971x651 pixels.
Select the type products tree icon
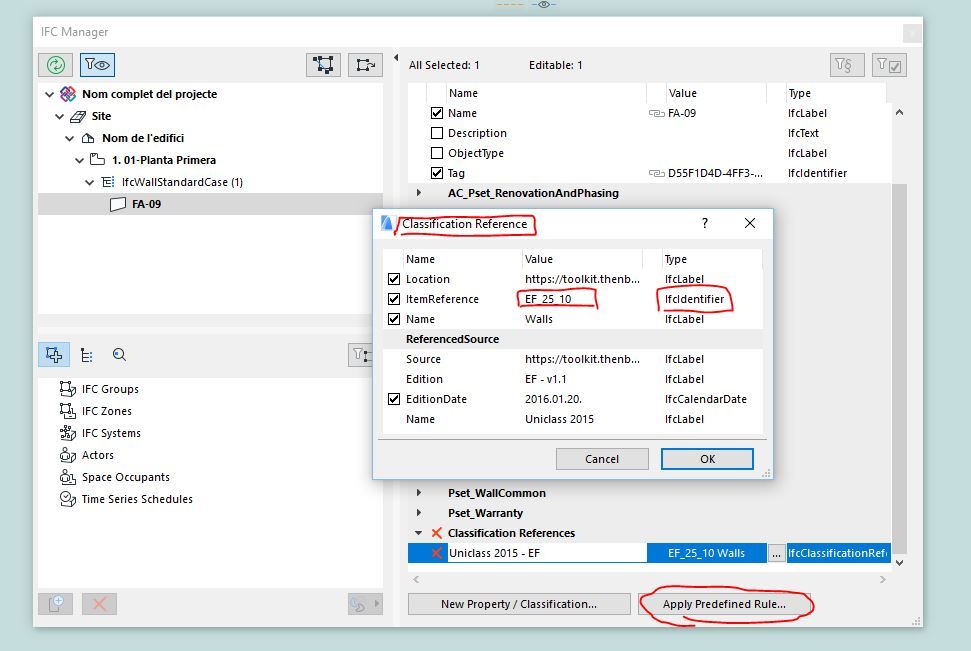(87, 355)
